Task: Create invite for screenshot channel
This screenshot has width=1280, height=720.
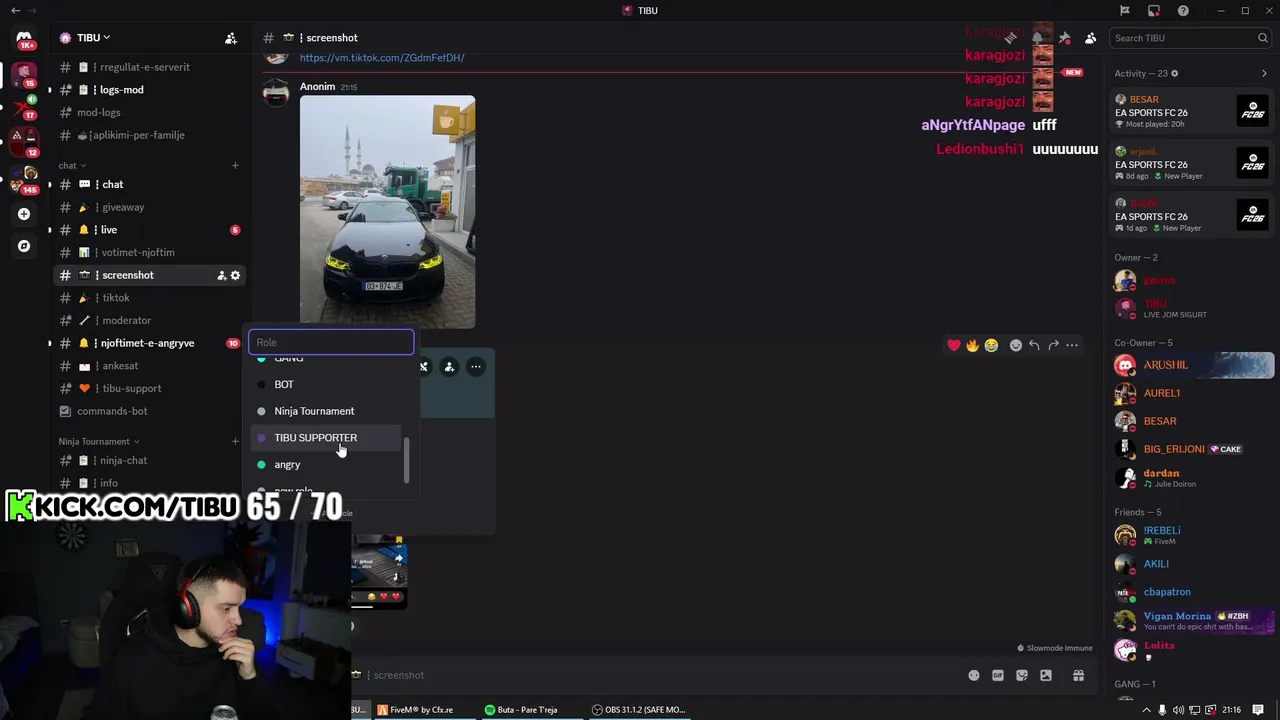Action: coord(221,275)
